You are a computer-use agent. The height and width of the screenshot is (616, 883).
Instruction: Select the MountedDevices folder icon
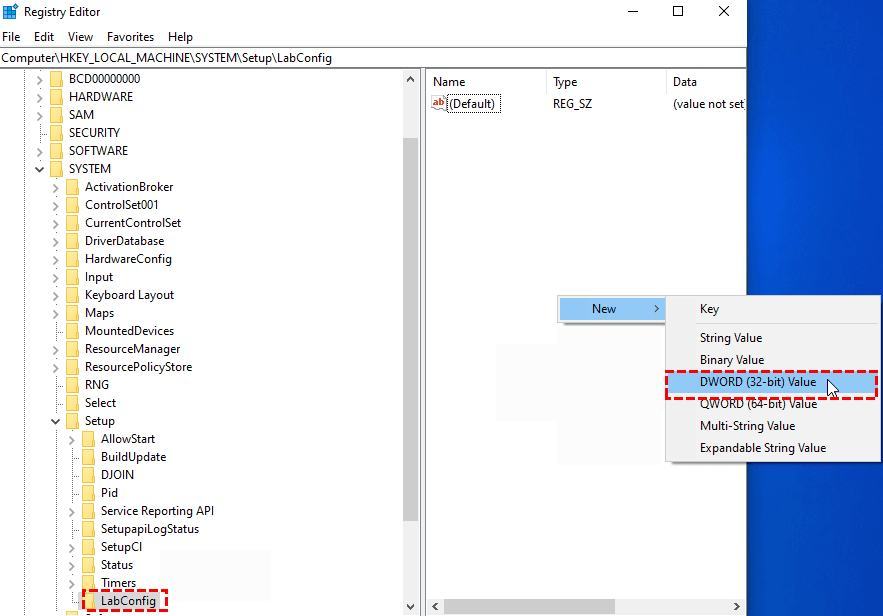tap(72, 331)
